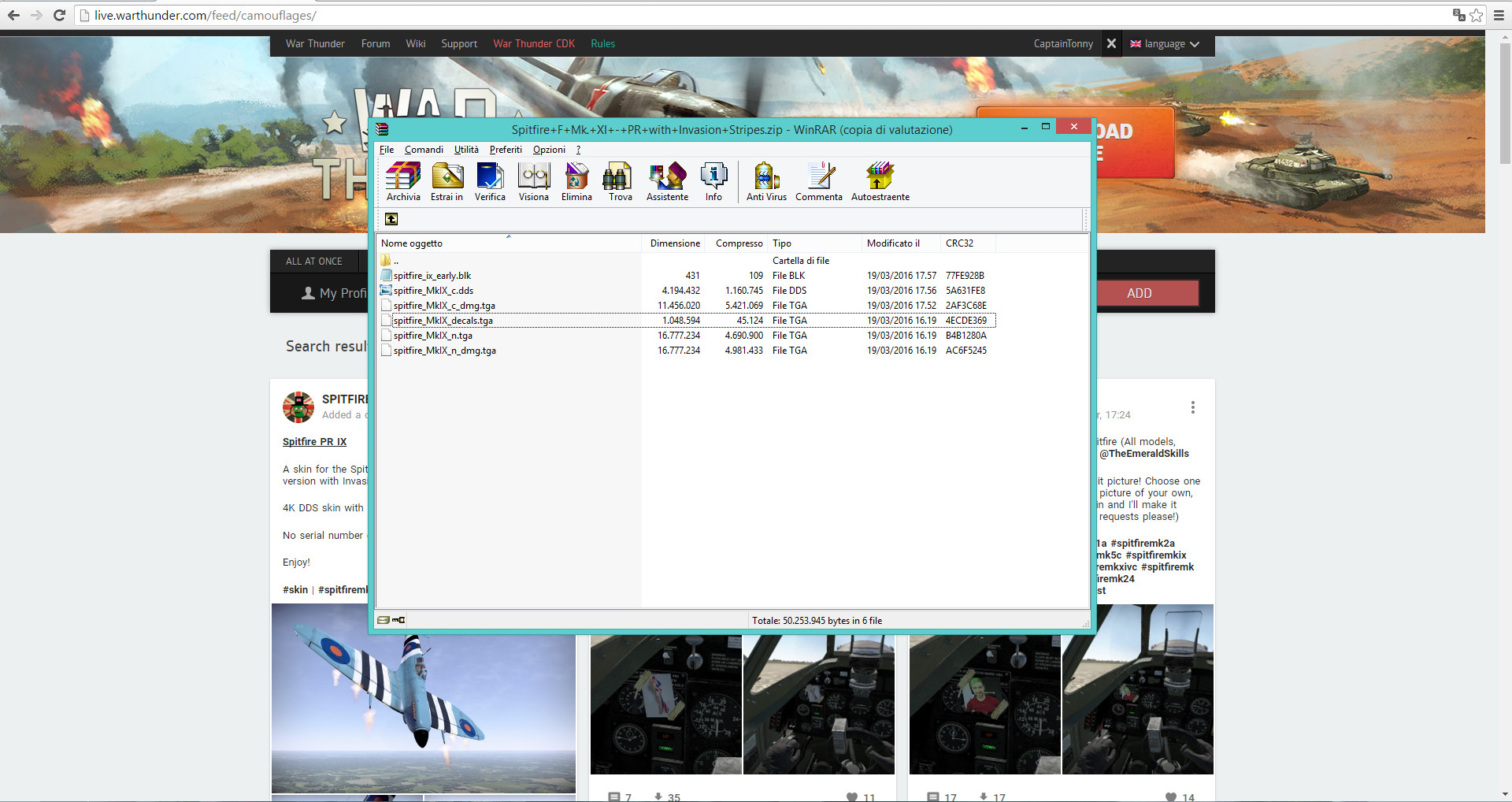Click the X logout icon beside CaptainTonny
The image size is (1512, 802).
coord(1111,43)
